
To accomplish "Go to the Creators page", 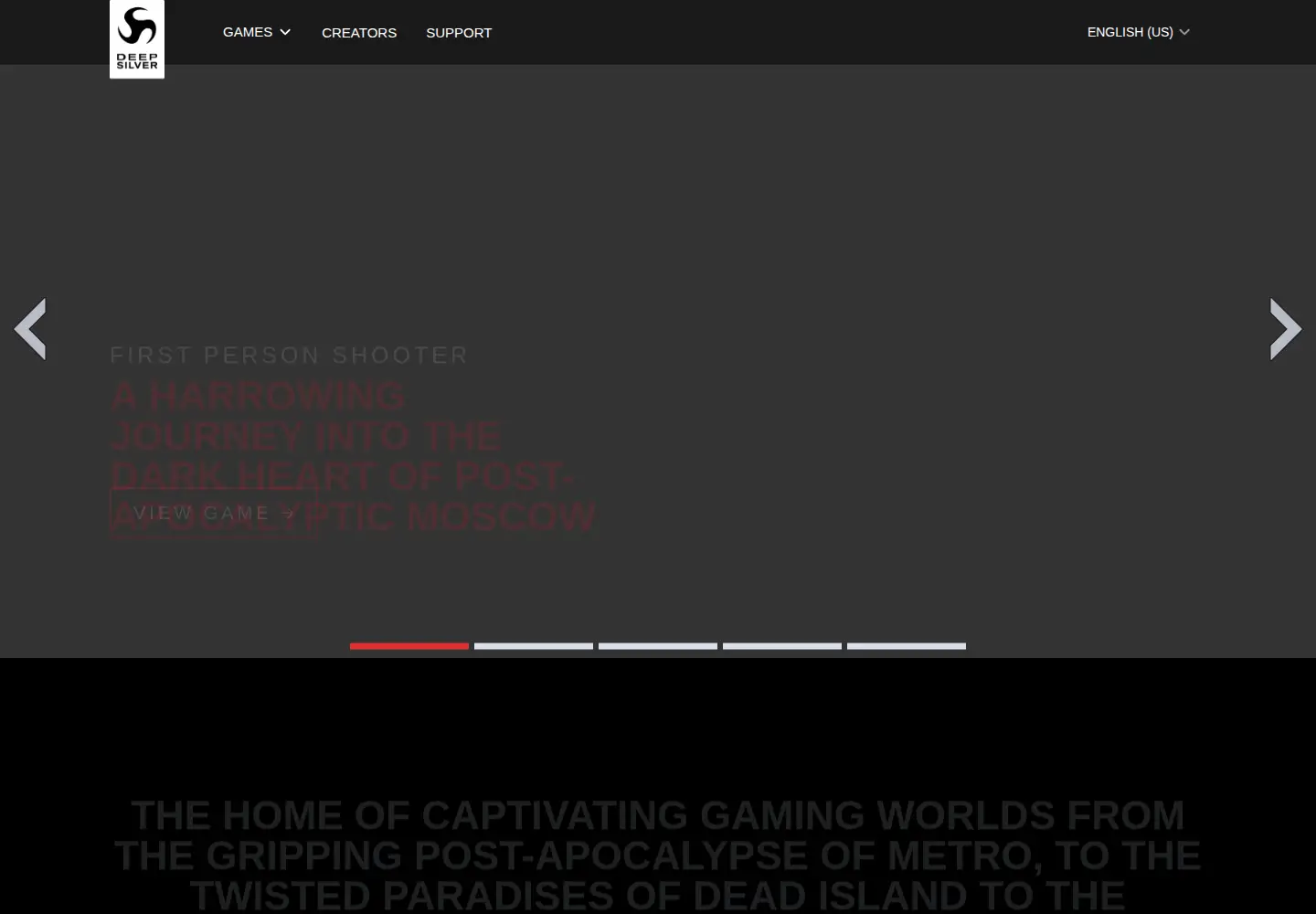I will pyautogui.click(x=359, y=33).
